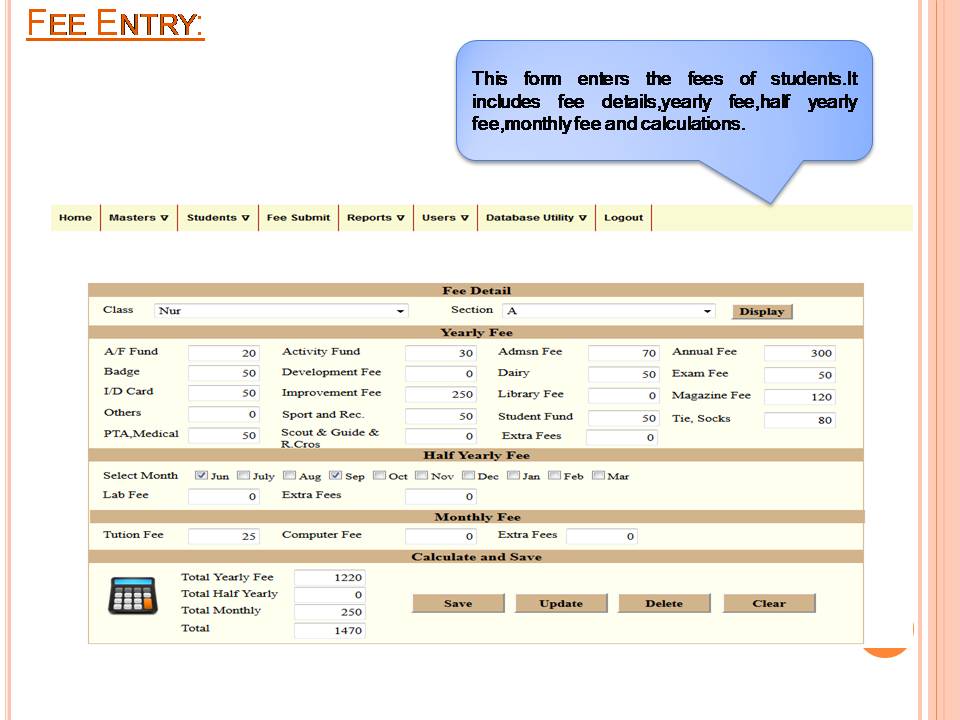Click the Delete button
This screenshot has width=960, height=720.
point(664,603)
